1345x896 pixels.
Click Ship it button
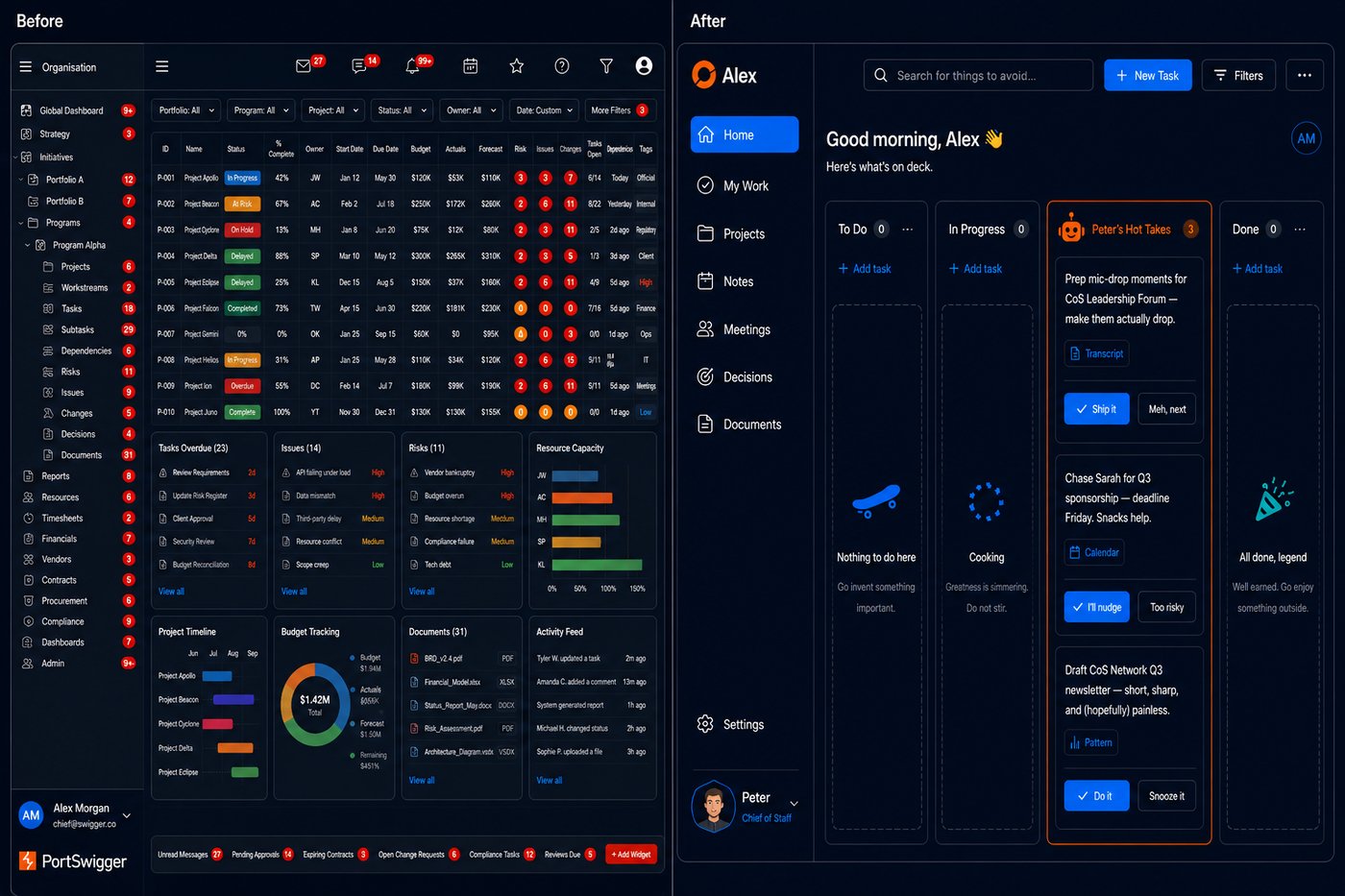point(1096,409)
